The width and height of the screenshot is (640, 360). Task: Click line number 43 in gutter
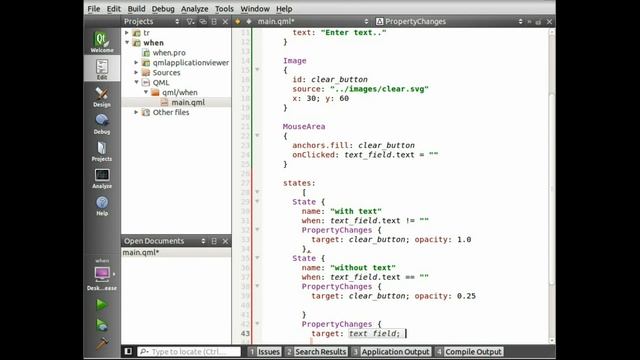coord(245,333)
